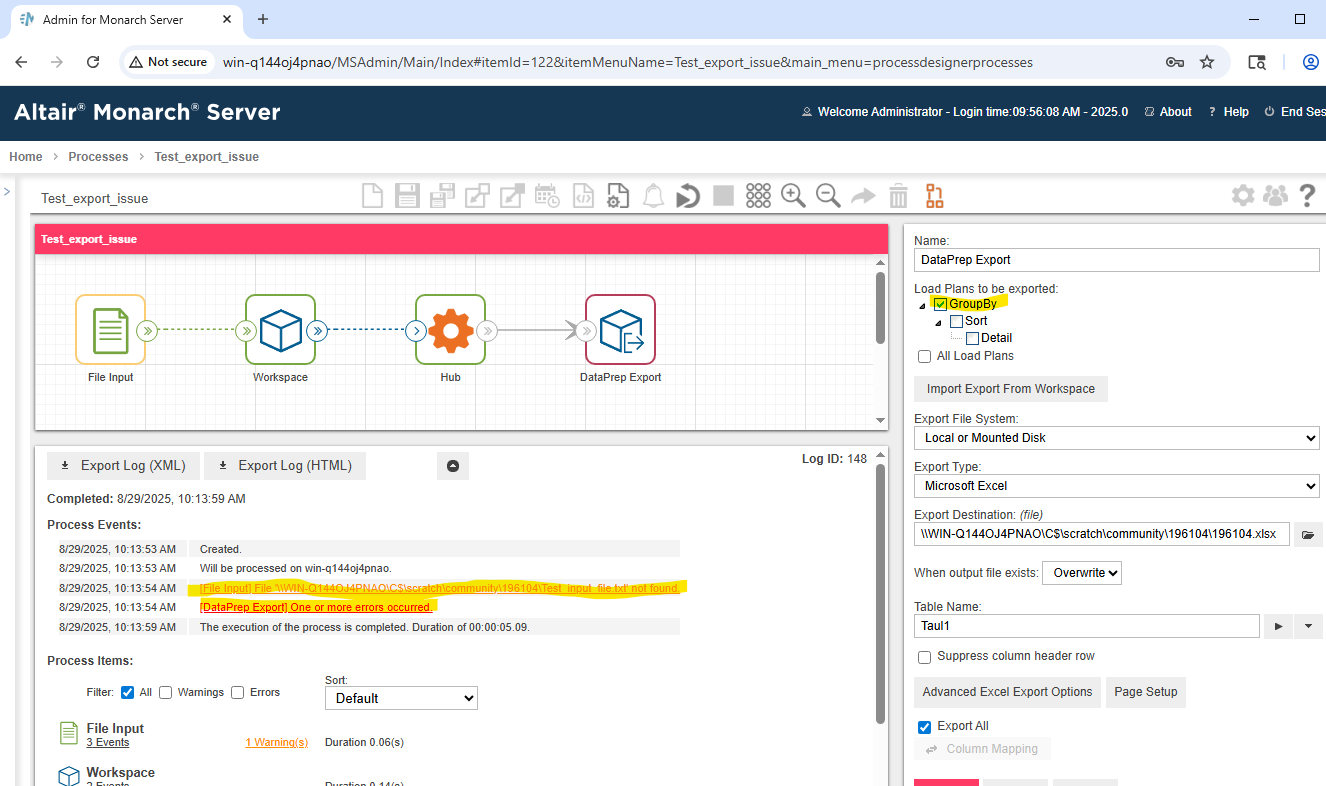This screenshot has width=1326, height=786.
Task: Open the Export Type dropdown
Action: click(1116, 486)
